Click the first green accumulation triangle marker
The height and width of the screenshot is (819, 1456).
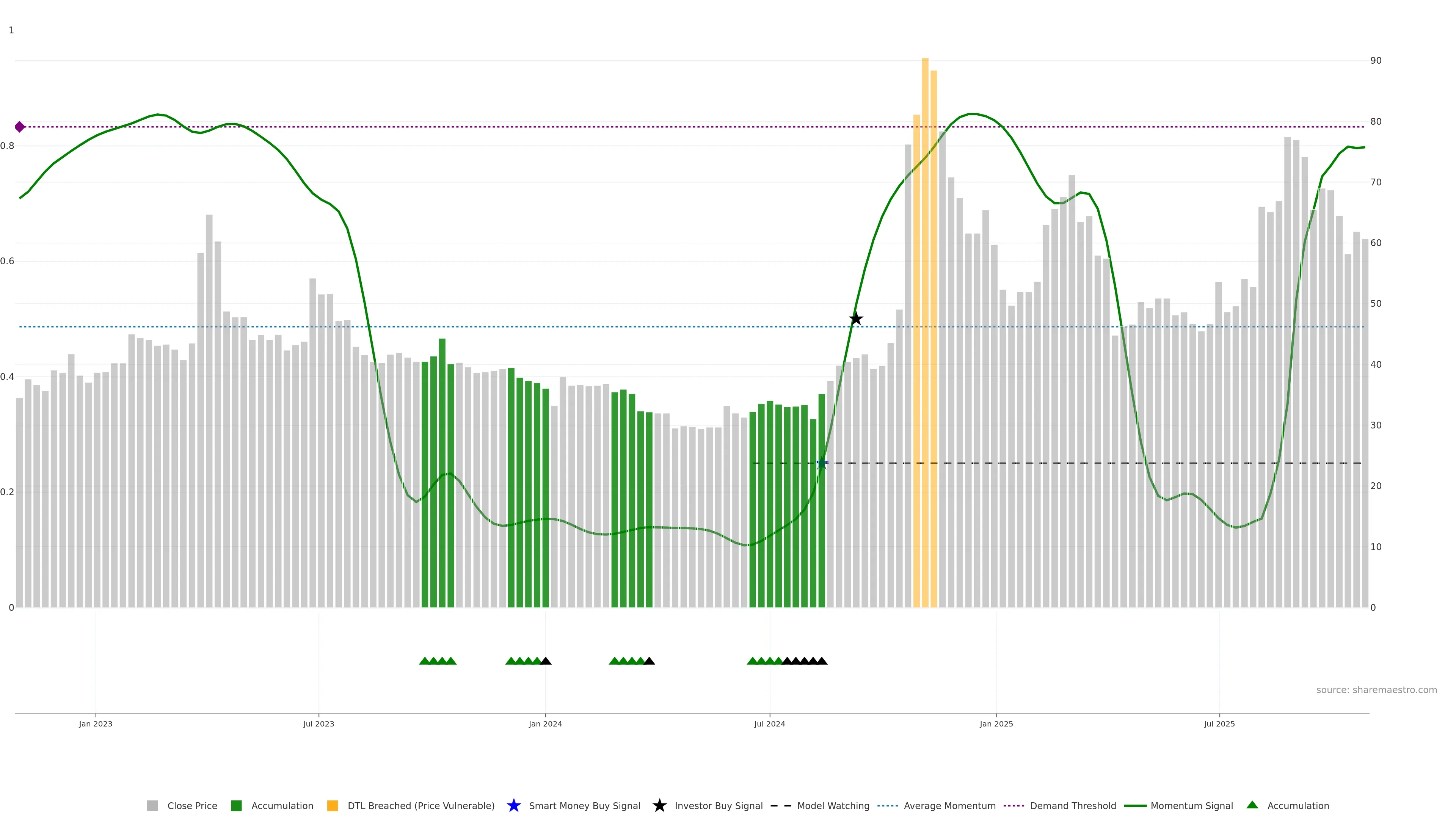coord(425,661)
